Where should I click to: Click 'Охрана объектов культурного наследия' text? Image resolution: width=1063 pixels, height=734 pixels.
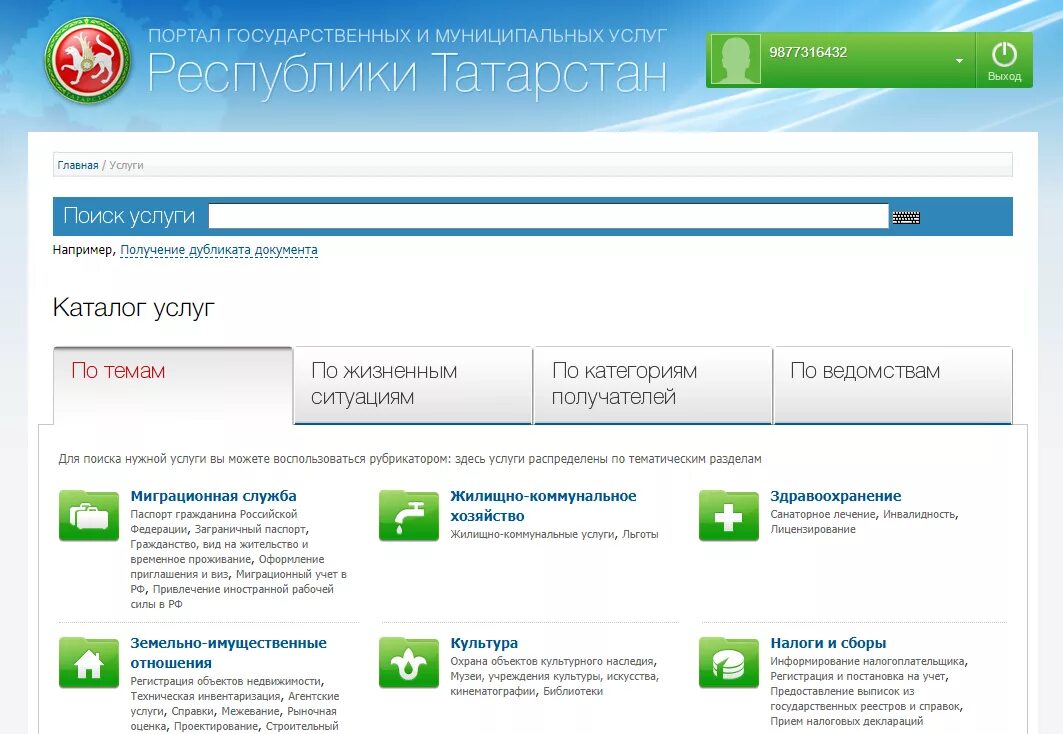click(553, 661)
